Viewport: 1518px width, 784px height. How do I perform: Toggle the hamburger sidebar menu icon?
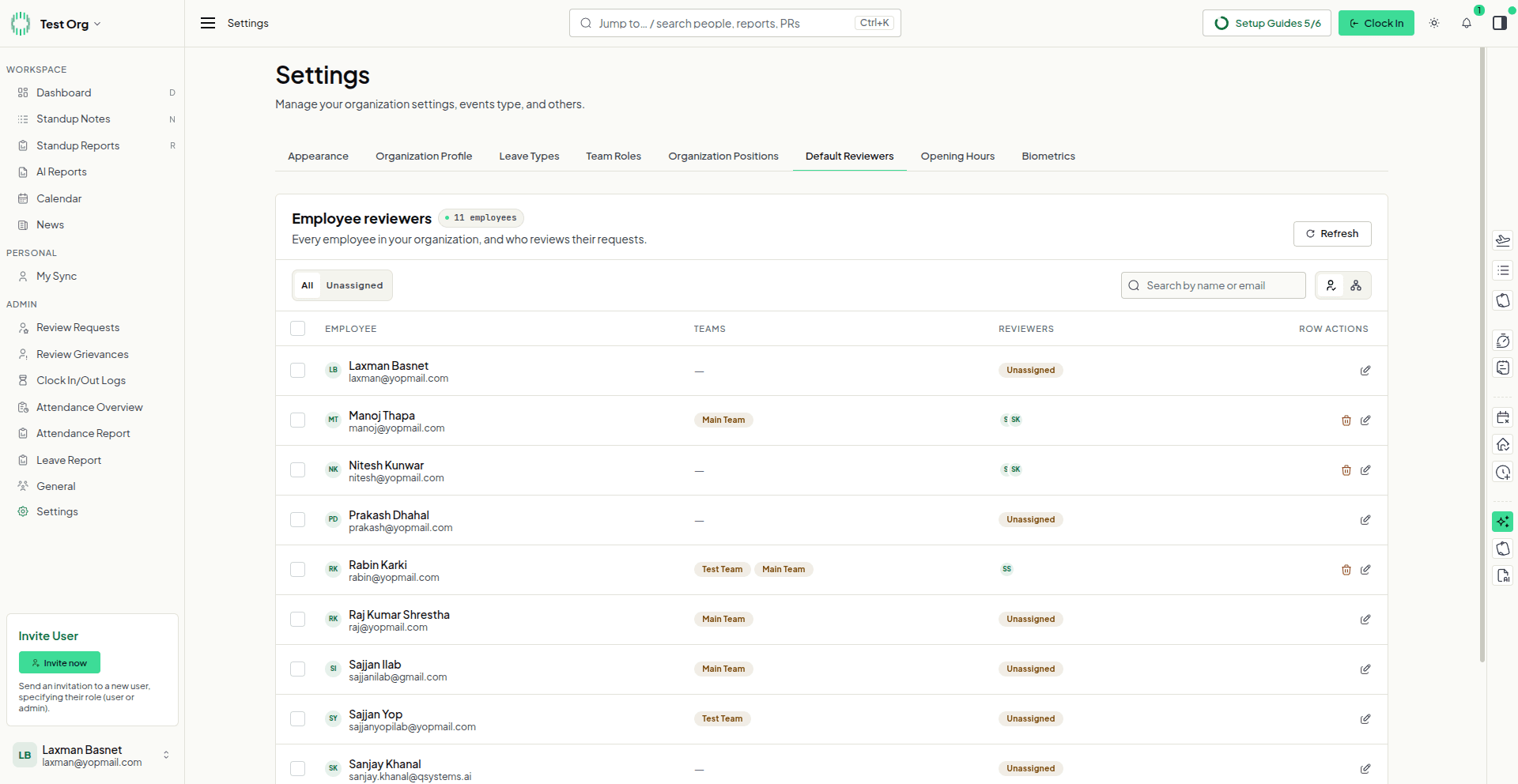[208, 24]
